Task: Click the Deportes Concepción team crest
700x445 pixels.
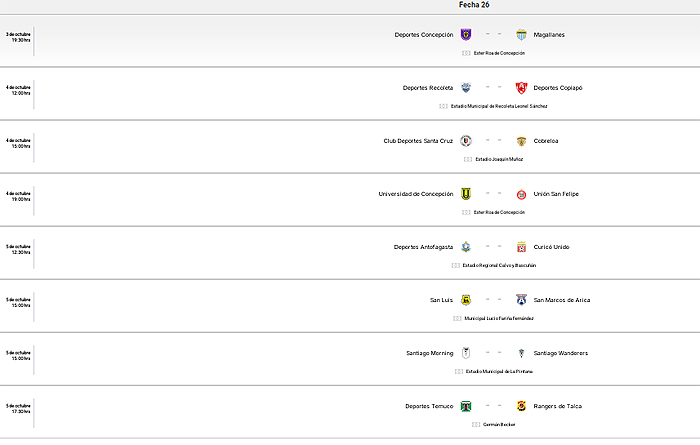Action: [x=466, y=34]
